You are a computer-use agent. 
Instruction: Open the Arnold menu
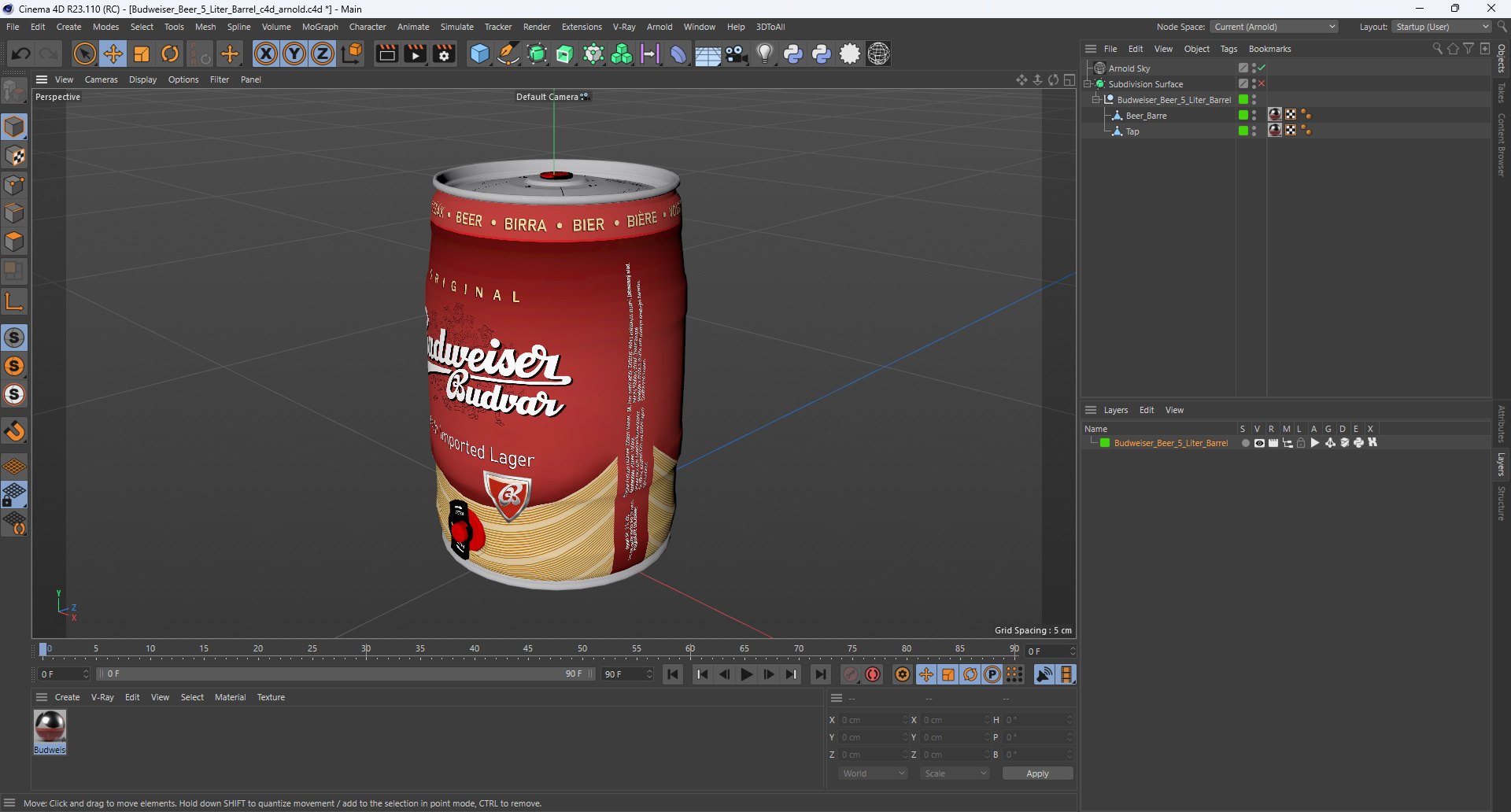pyautogui.click(x=659, y=27)
